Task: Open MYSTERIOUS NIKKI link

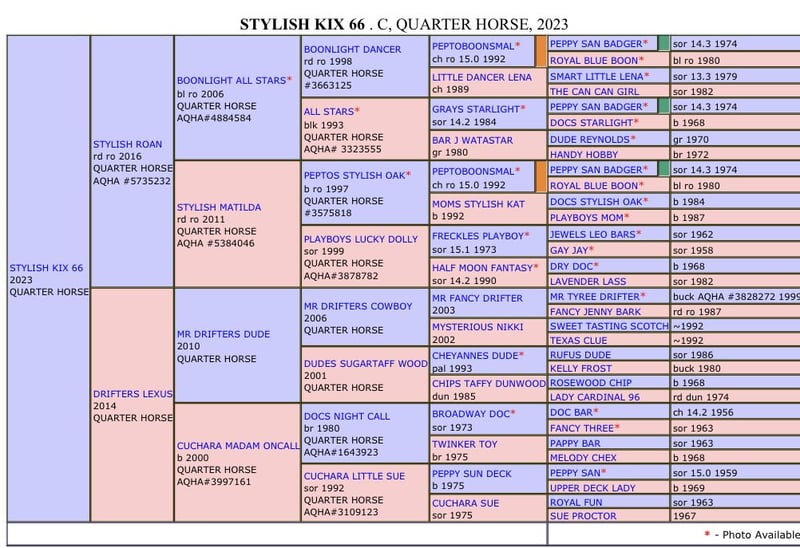Action: coord(478,327)
